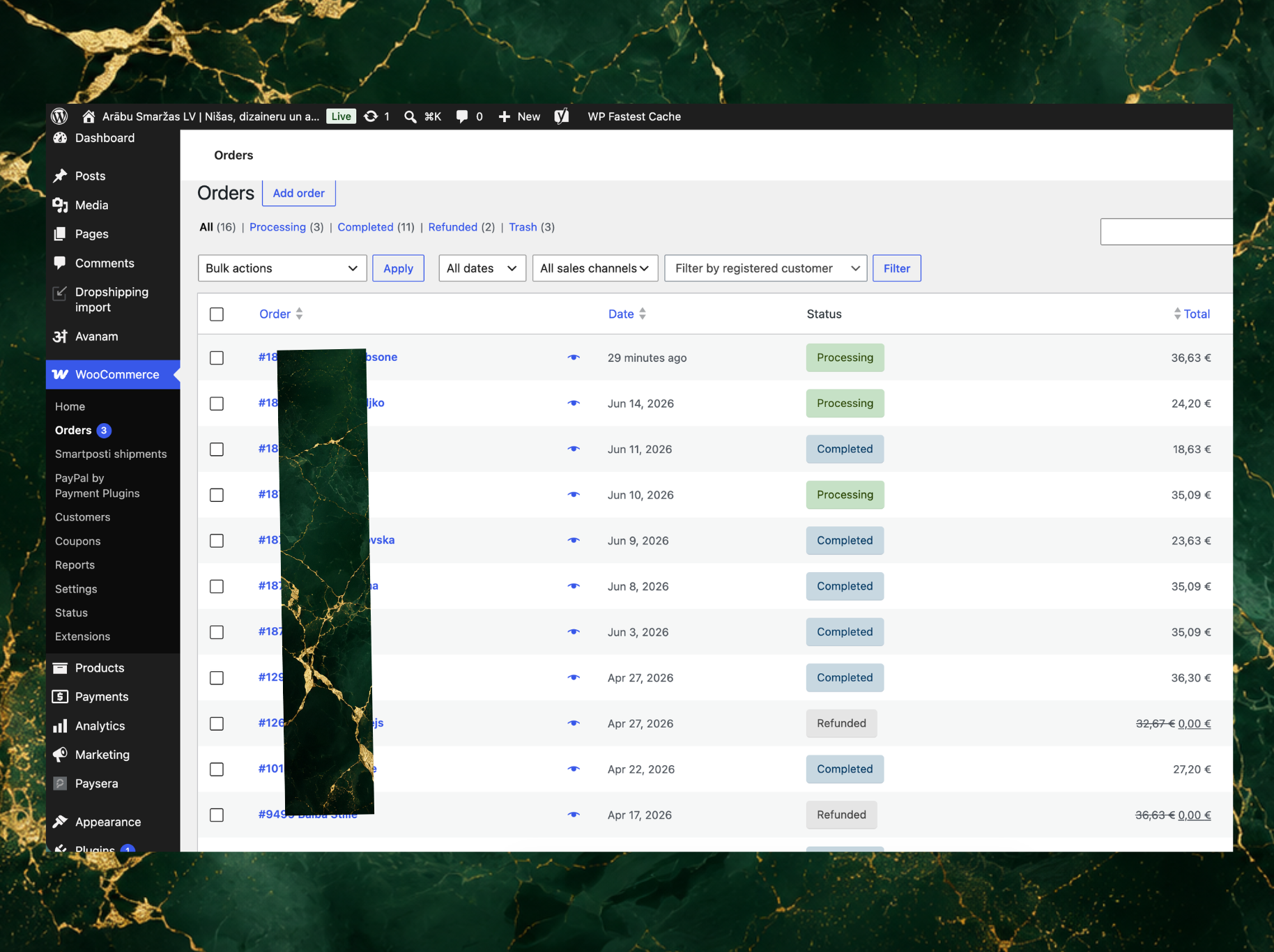Click the Filter button
1274x952 pixels.
coord(897,268)
